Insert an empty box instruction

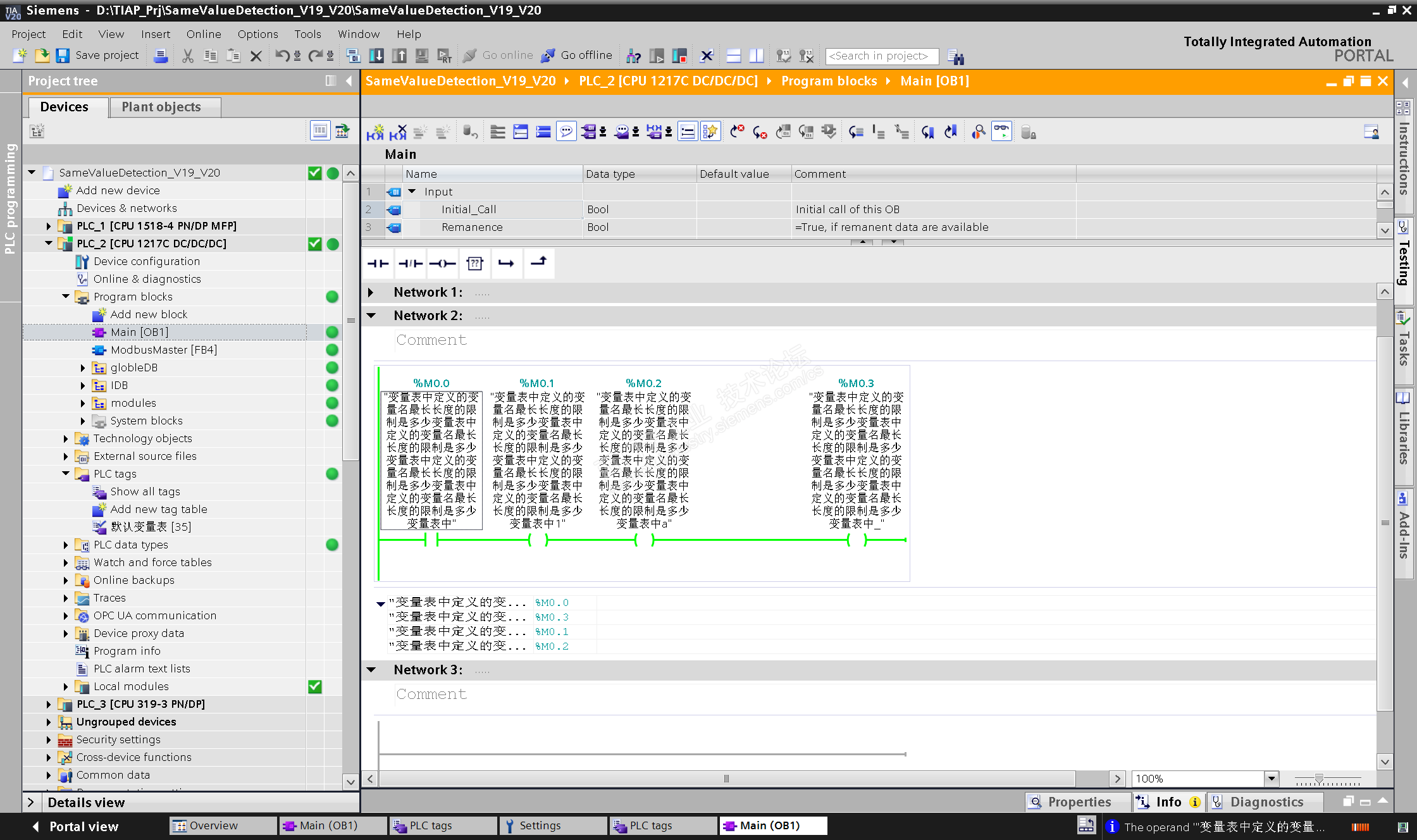474,264
